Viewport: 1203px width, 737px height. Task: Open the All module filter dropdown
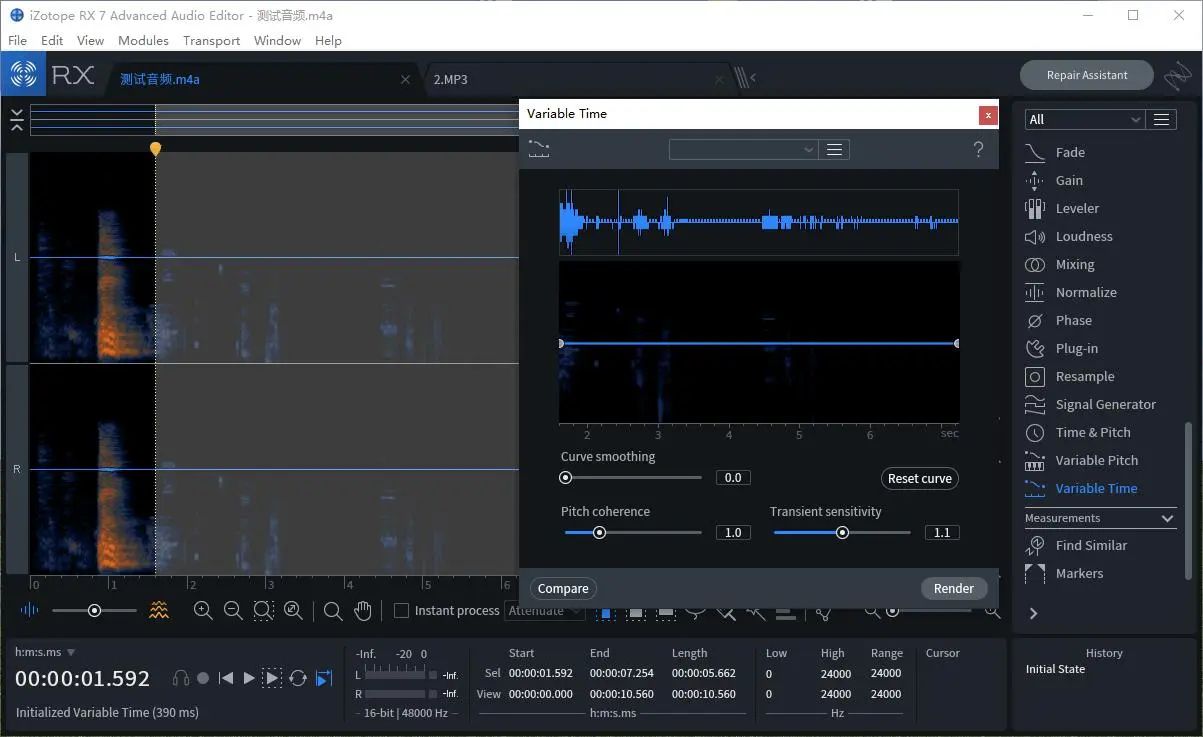tap(1084, 119)
